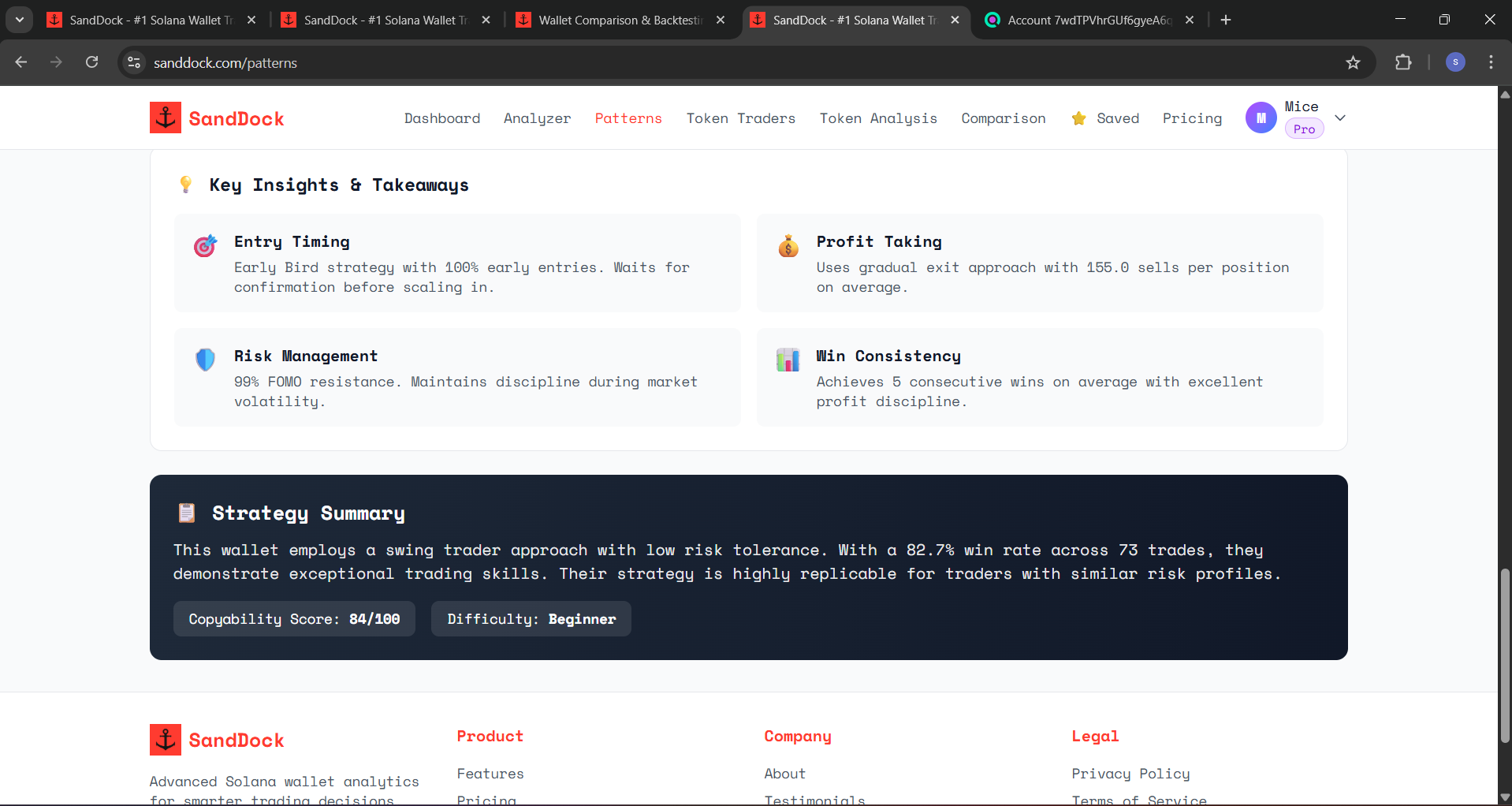Close the Wallet Comparison & Backtesting tab
The image size is (1512, 806).
[x=721, y=20]
